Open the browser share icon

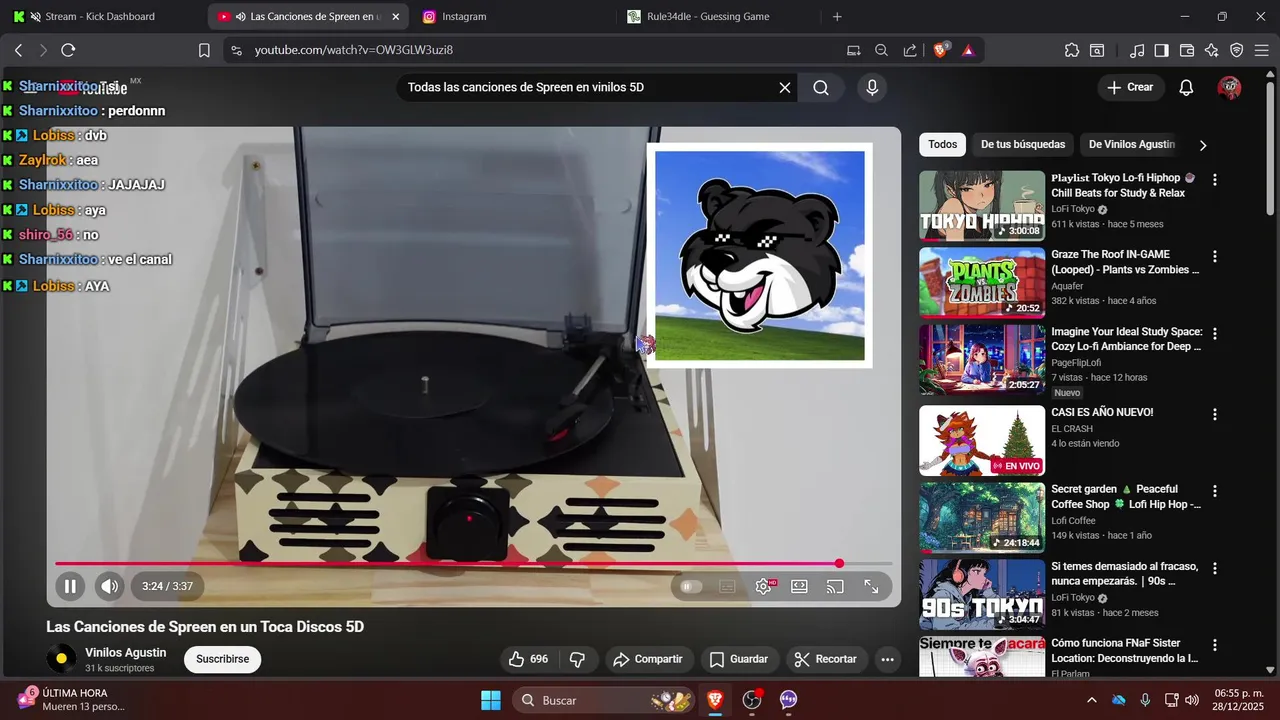coord(910,50)
